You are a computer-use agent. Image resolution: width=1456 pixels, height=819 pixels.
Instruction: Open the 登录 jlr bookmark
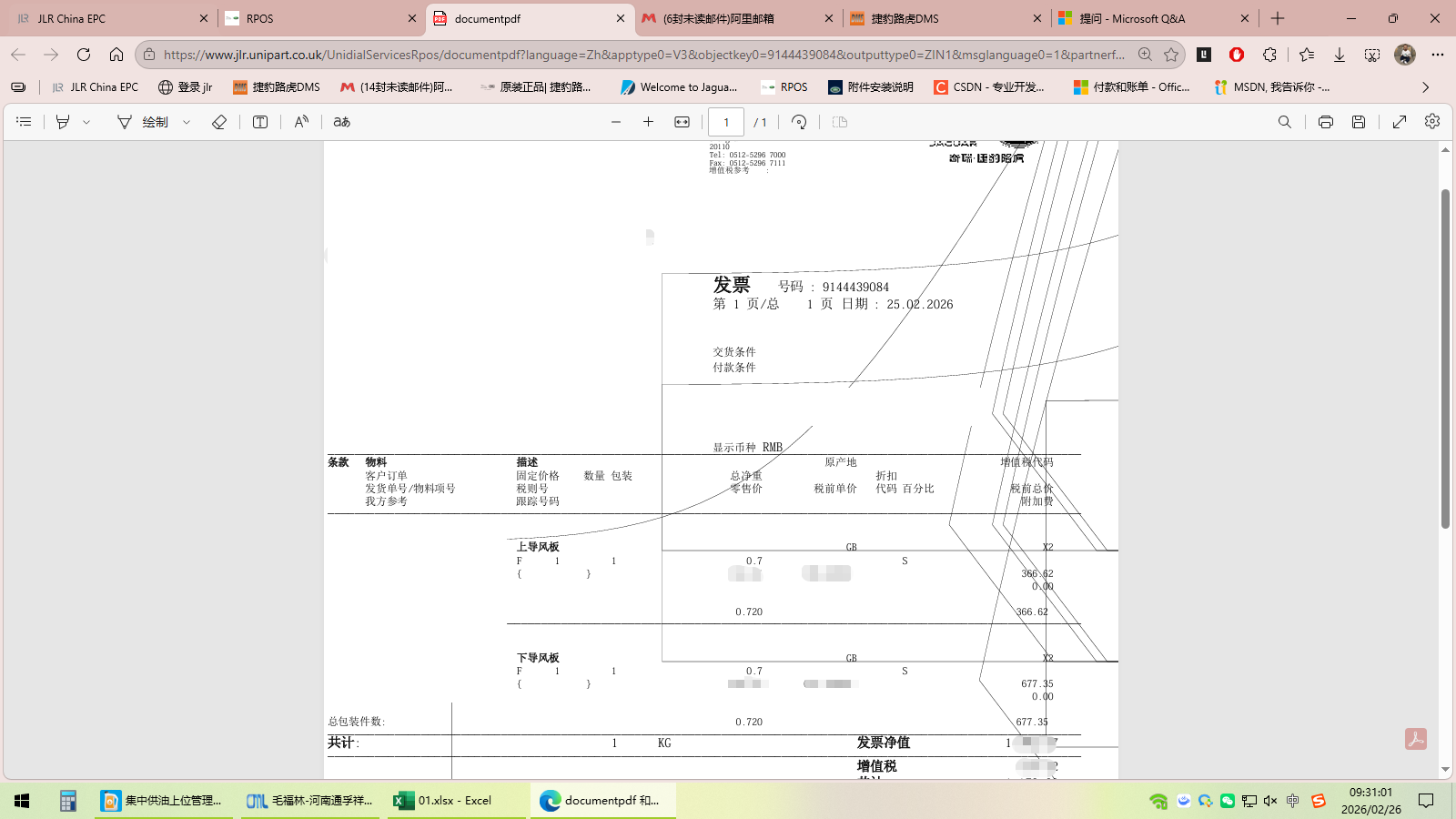[x=185, y=87]
